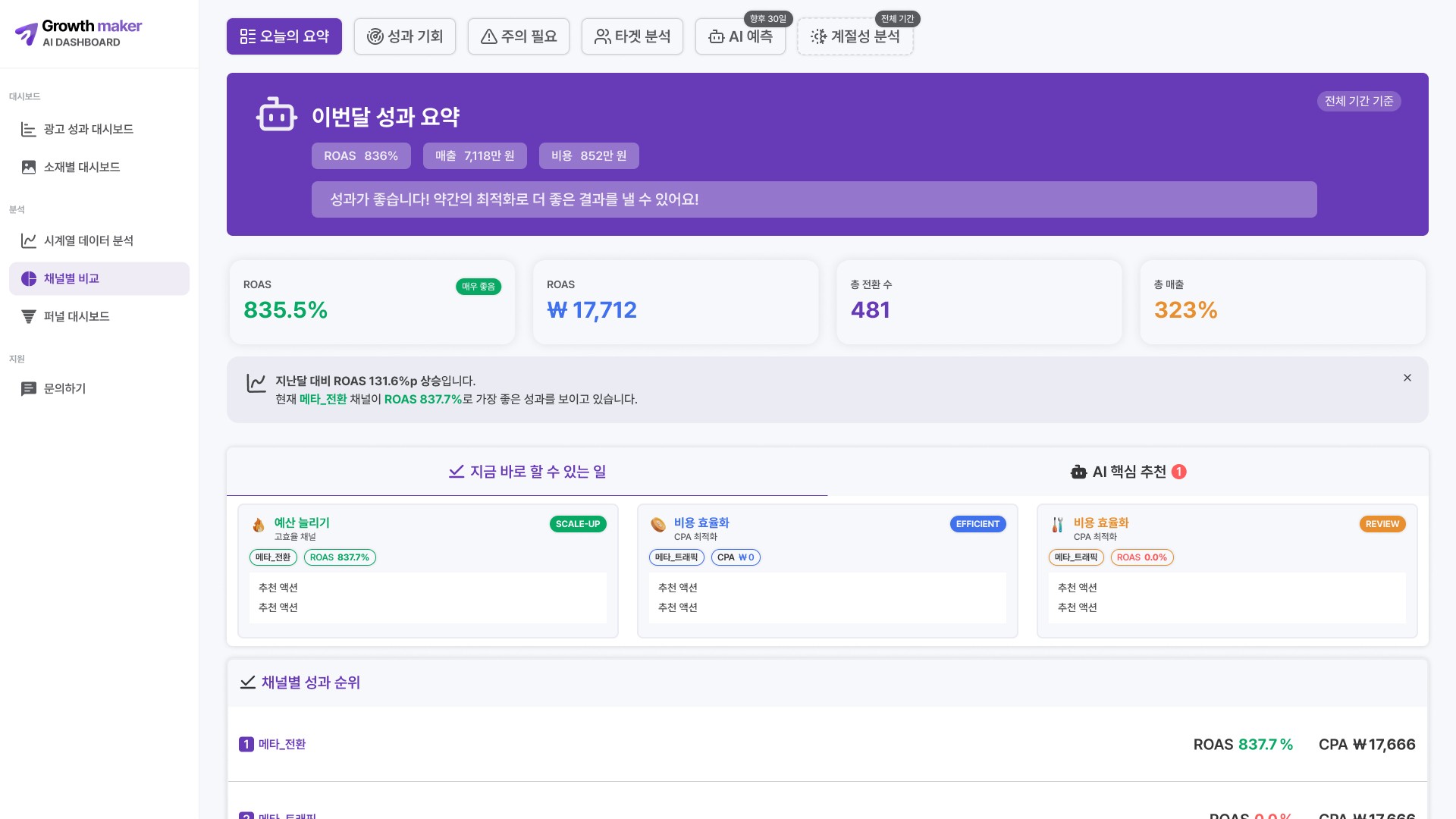Click the REVIEW badge on 비용 효율화 card
Viewport: 1456px width, 819px height.
point(1382,524)
